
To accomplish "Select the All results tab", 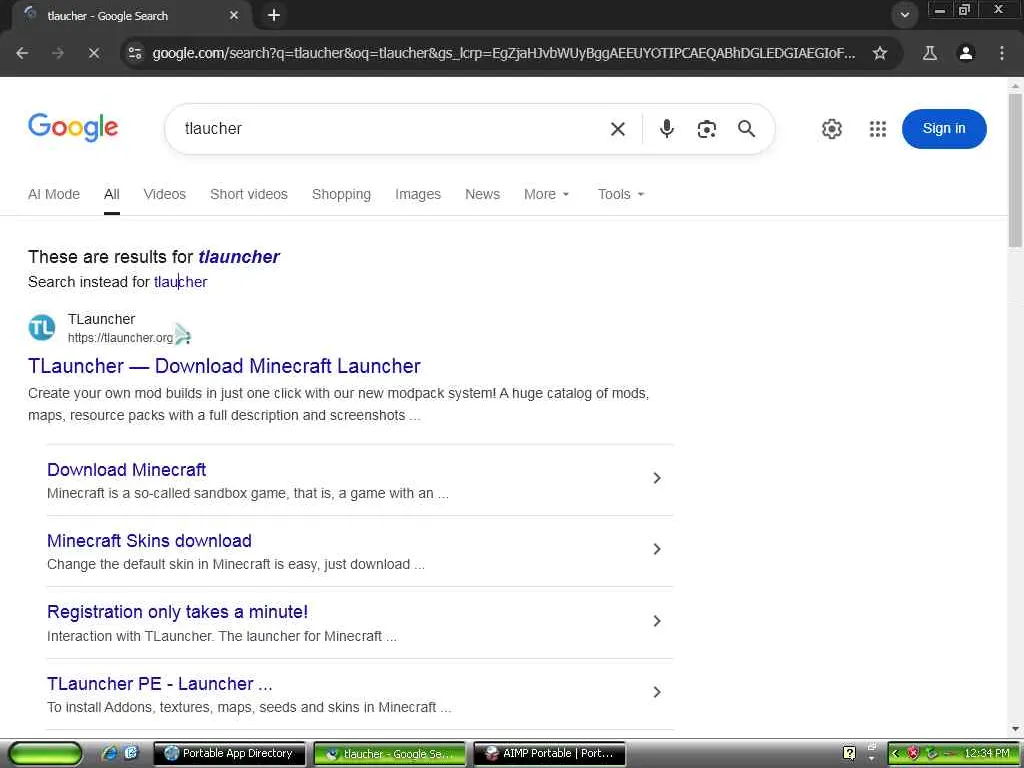I will 112,194.
